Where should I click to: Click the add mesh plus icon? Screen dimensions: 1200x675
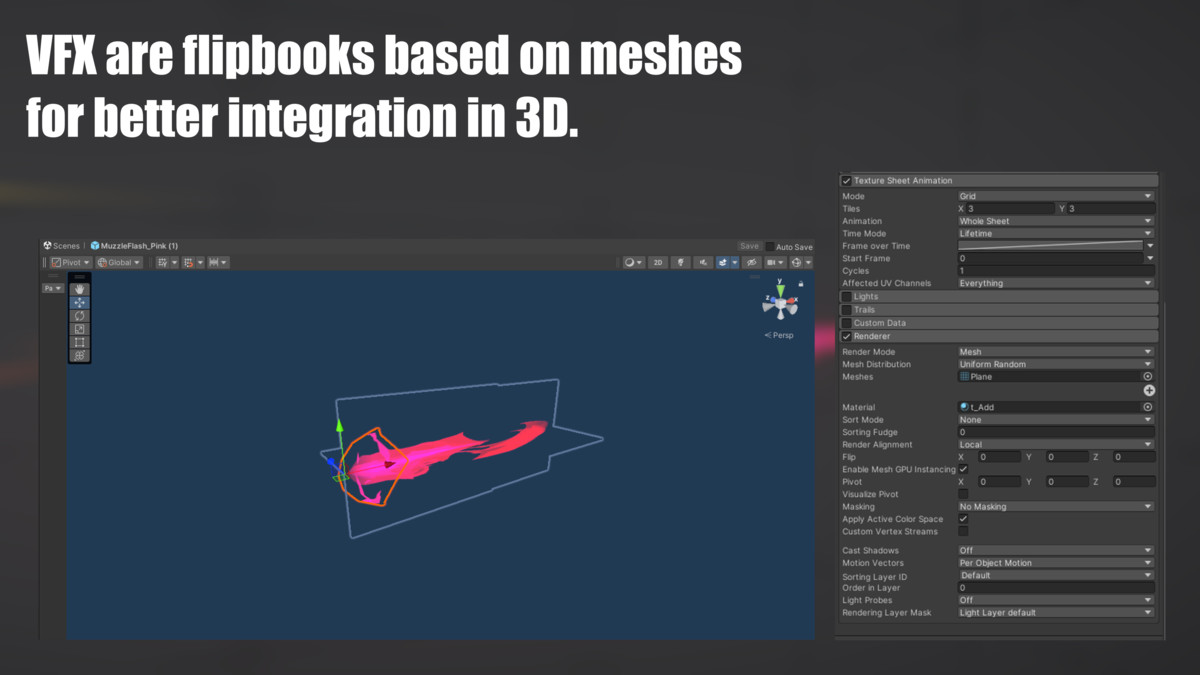(x=1148, y=390)
